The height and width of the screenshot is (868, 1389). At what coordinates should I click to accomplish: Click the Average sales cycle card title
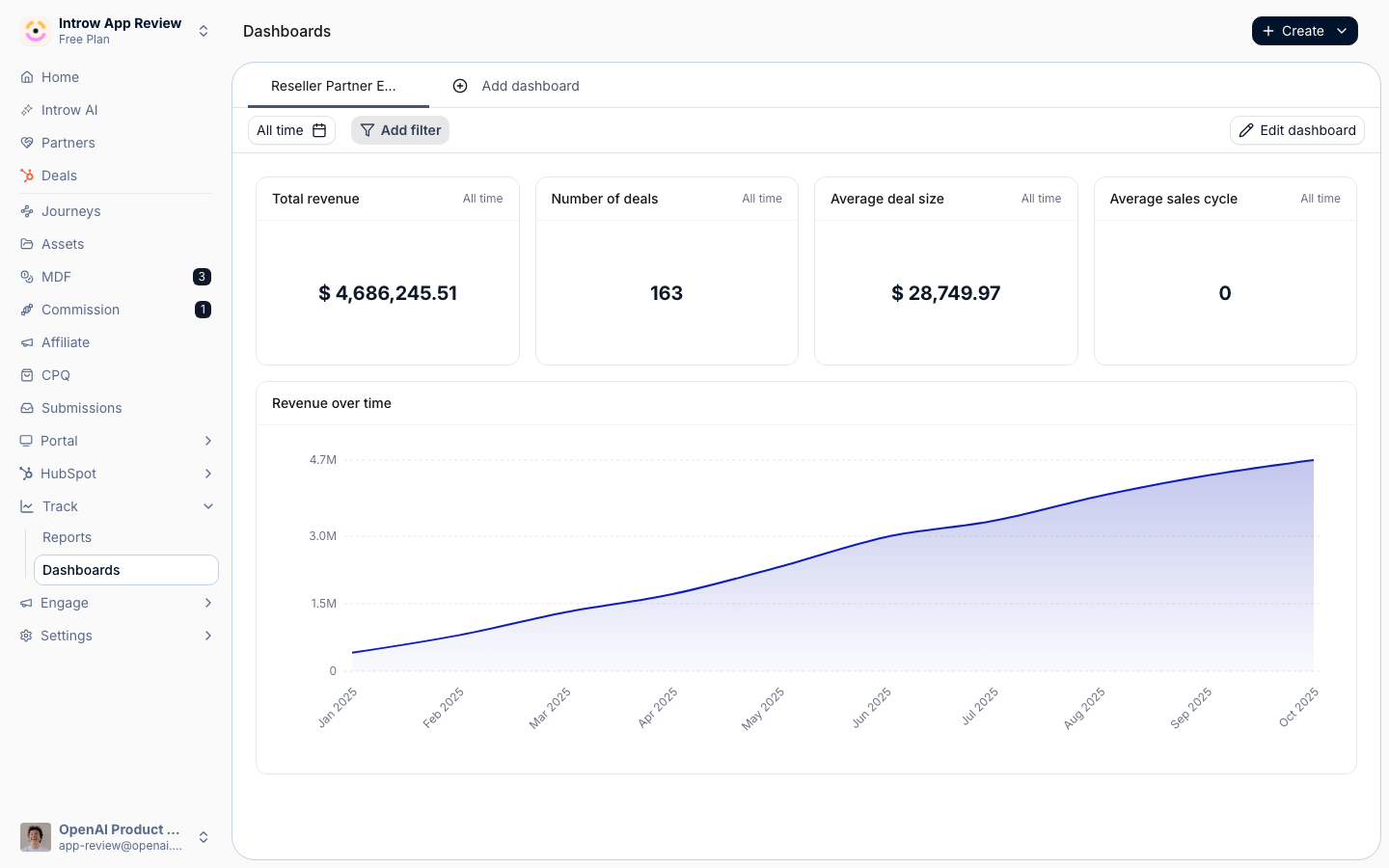point(1174,199)
